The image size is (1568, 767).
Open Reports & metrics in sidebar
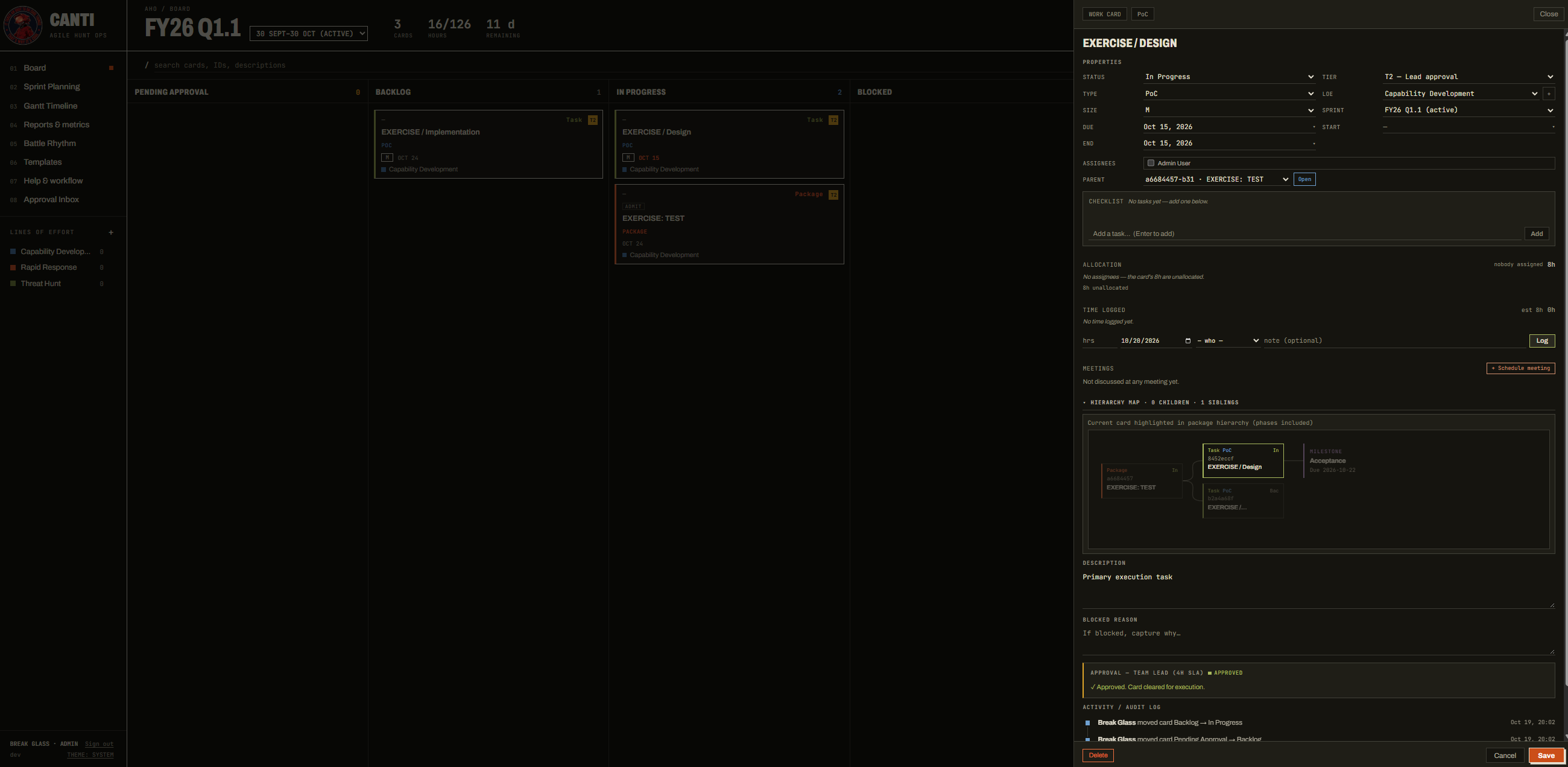click(x=56, y=124)
